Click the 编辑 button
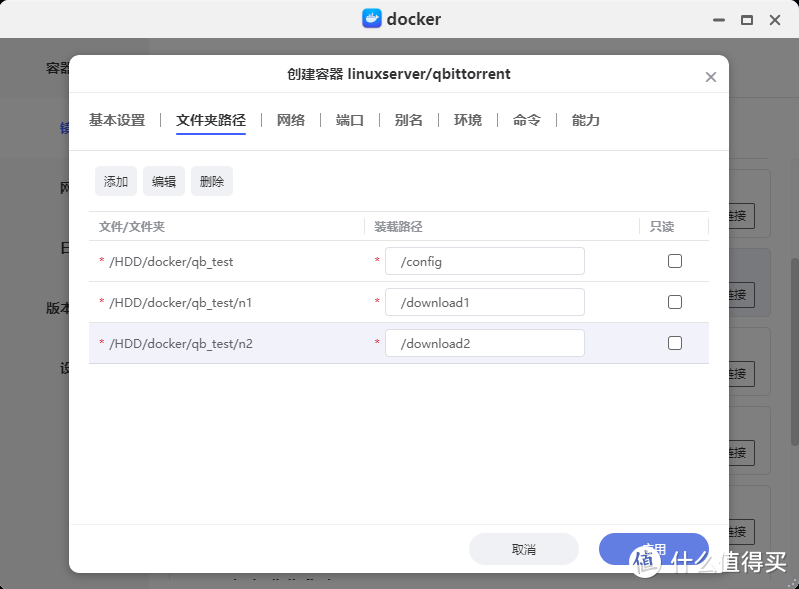Image resolution: width=799 pixels, height=589 pixels. click(x=164, y=181)
